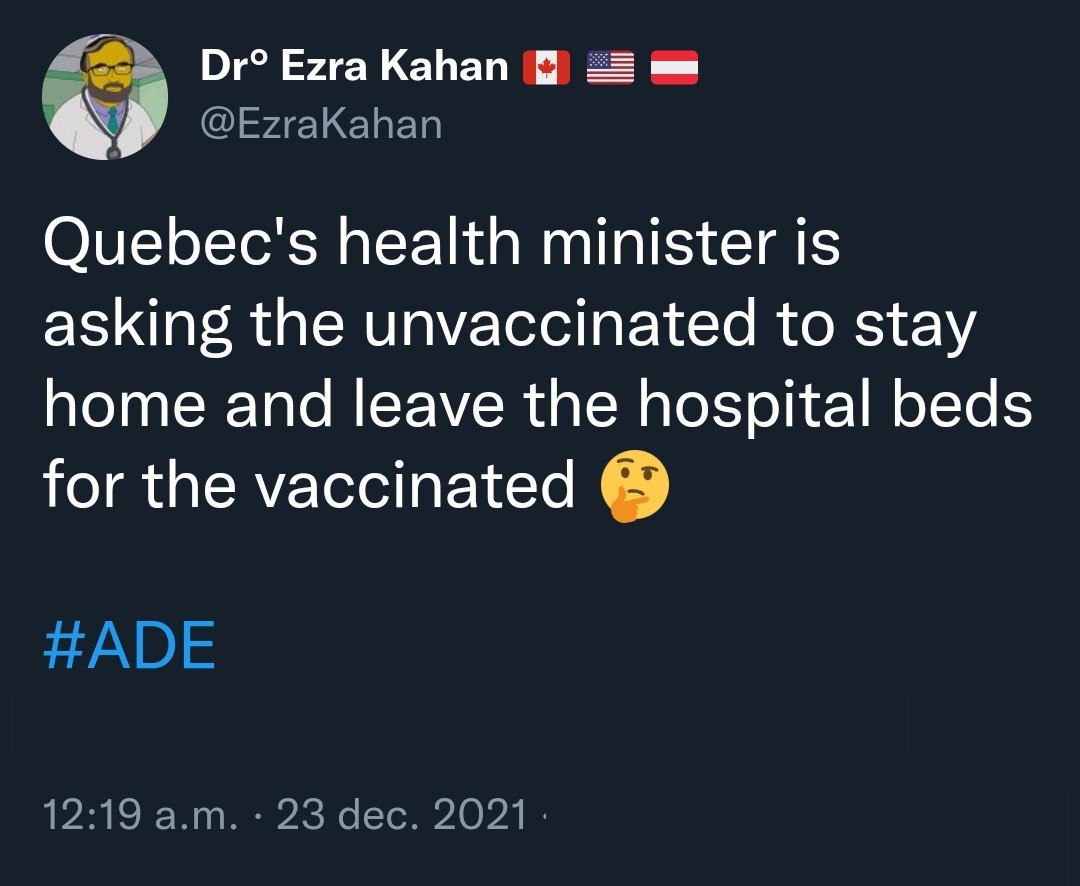Image resolution: width=1080 pixels, height=886 pixels.
Task: Click the 12:19 a.m. timestamp
Action: click(140, 815)
